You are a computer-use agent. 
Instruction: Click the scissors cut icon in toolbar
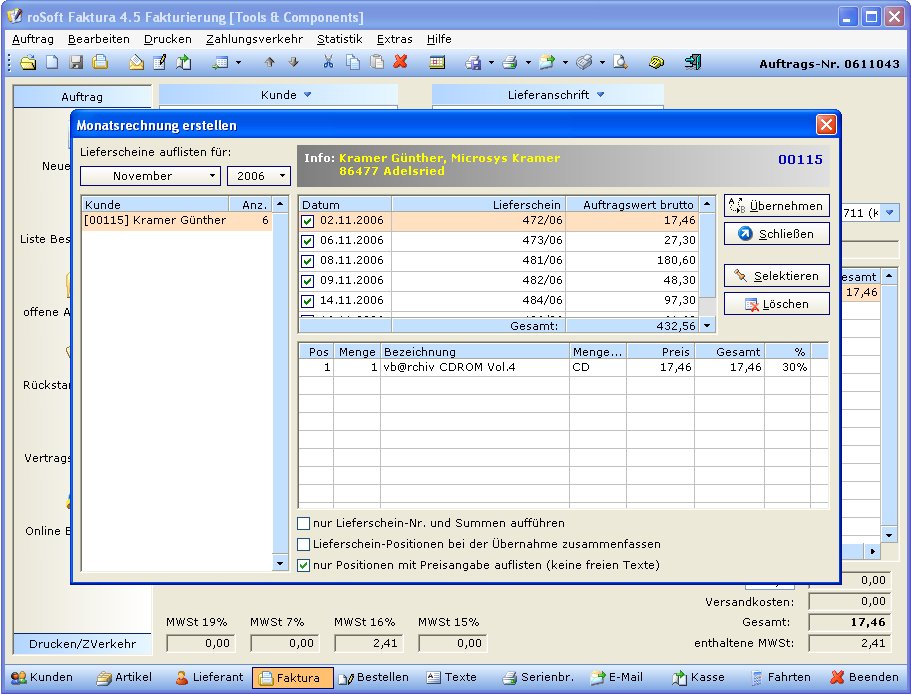pyautogui.click(x=328, y=63)
